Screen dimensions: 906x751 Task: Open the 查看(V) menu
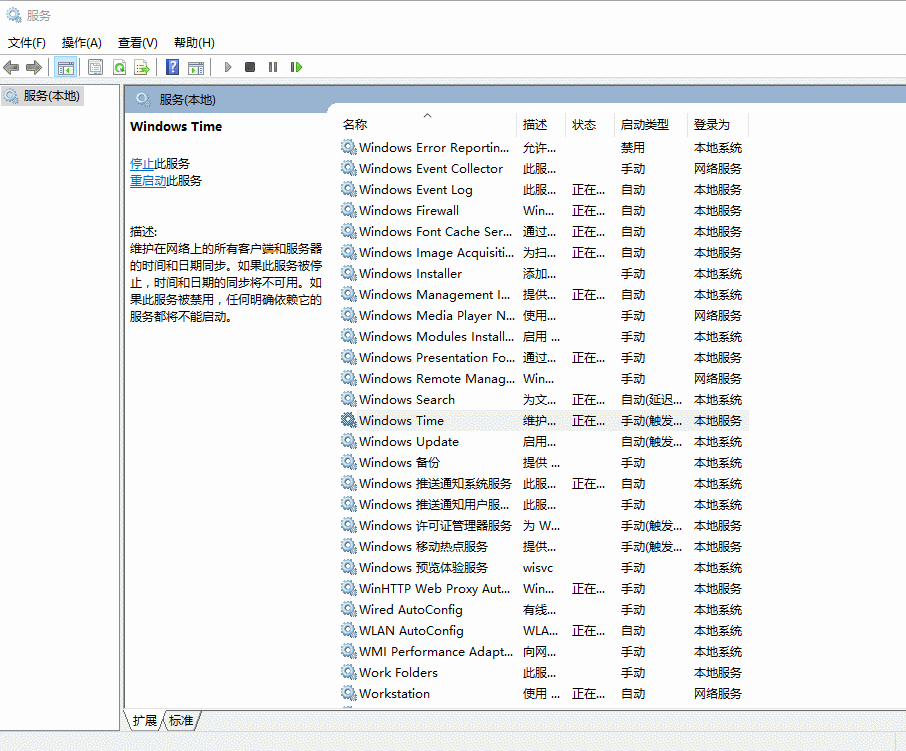click(x=137, y=42)
